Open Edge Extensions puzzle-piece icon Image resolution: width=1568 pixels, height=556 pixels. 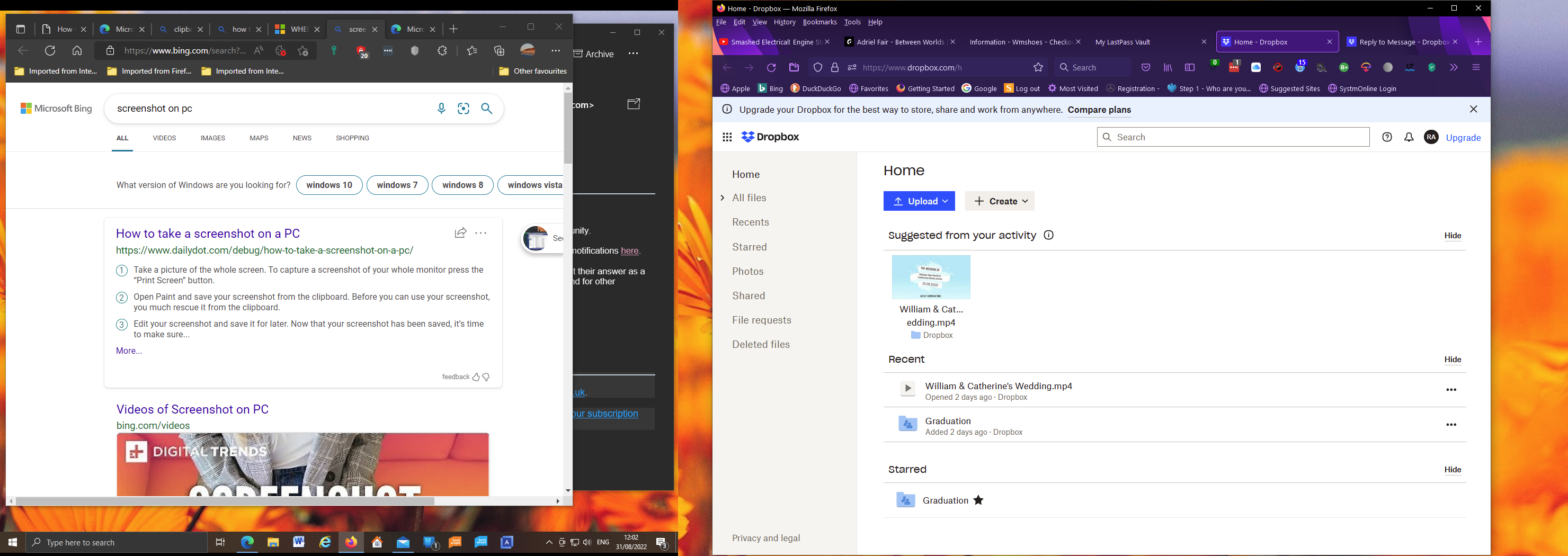tap(442, 51)
